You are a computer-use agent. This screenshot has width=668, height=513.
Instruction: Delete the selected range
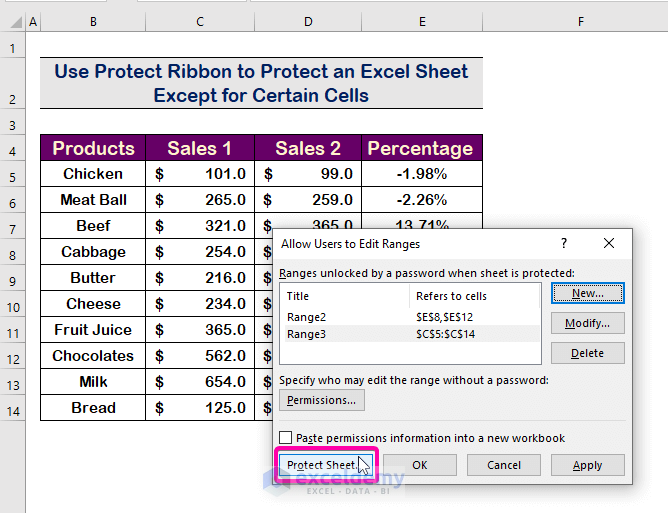pos(587,353)
